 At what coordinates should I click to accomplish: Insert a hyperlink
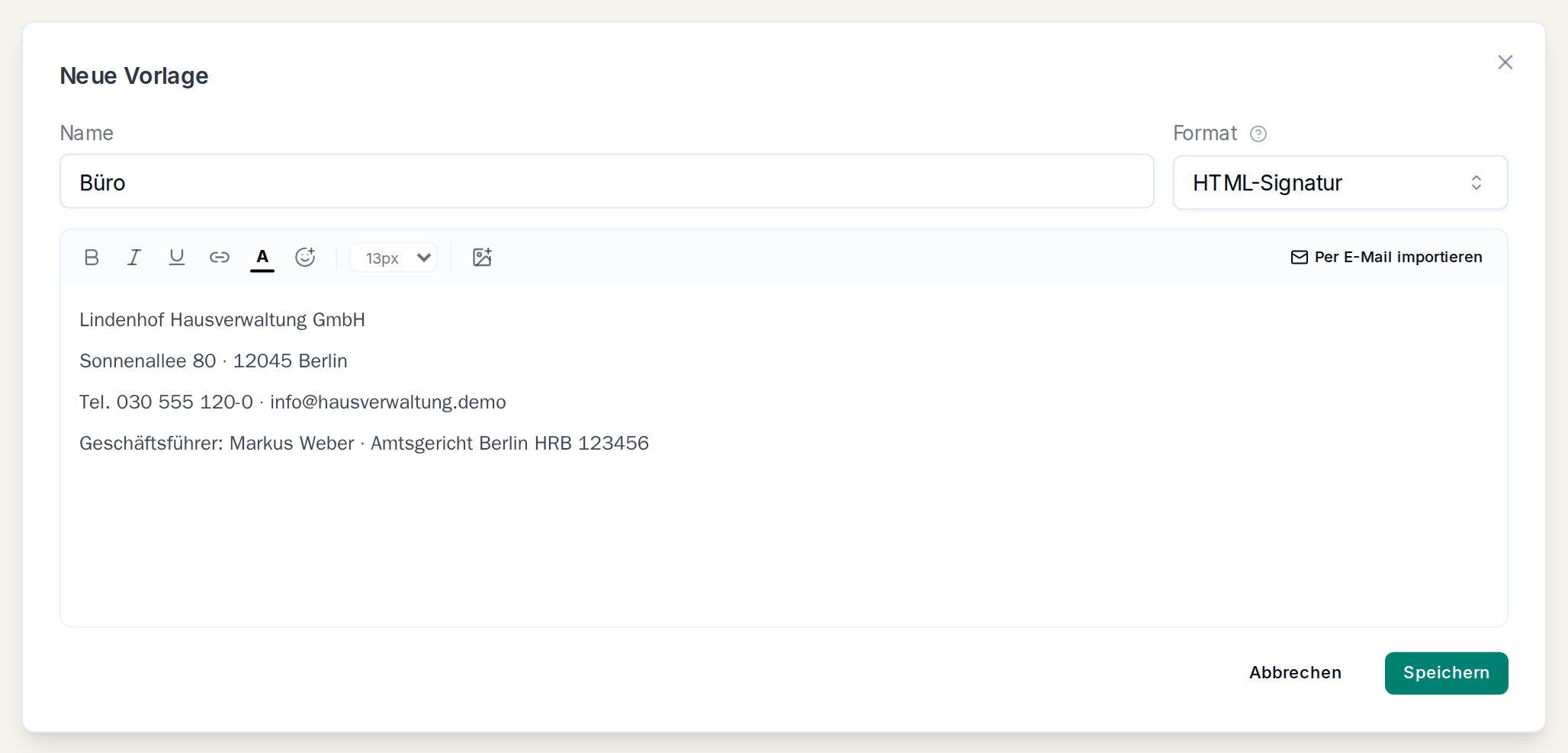[220, 258]
